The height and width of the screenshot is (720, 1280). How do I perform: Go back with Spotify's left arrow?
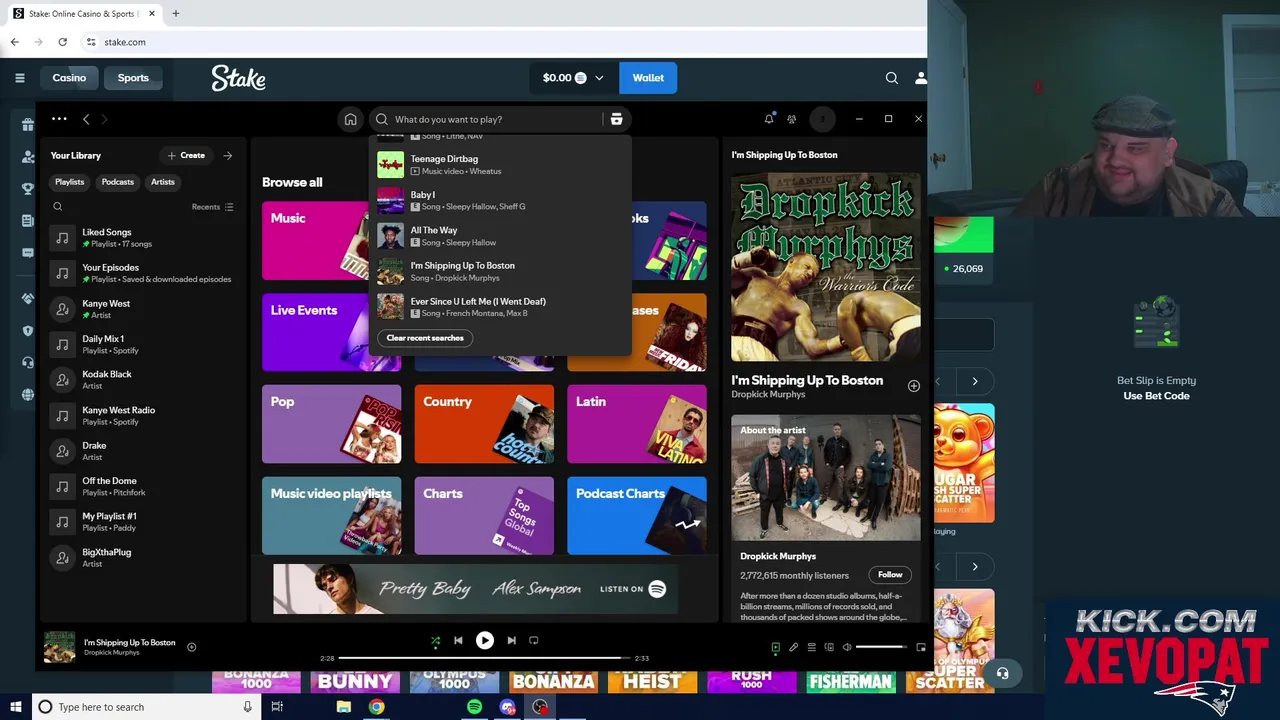point(86,119)
